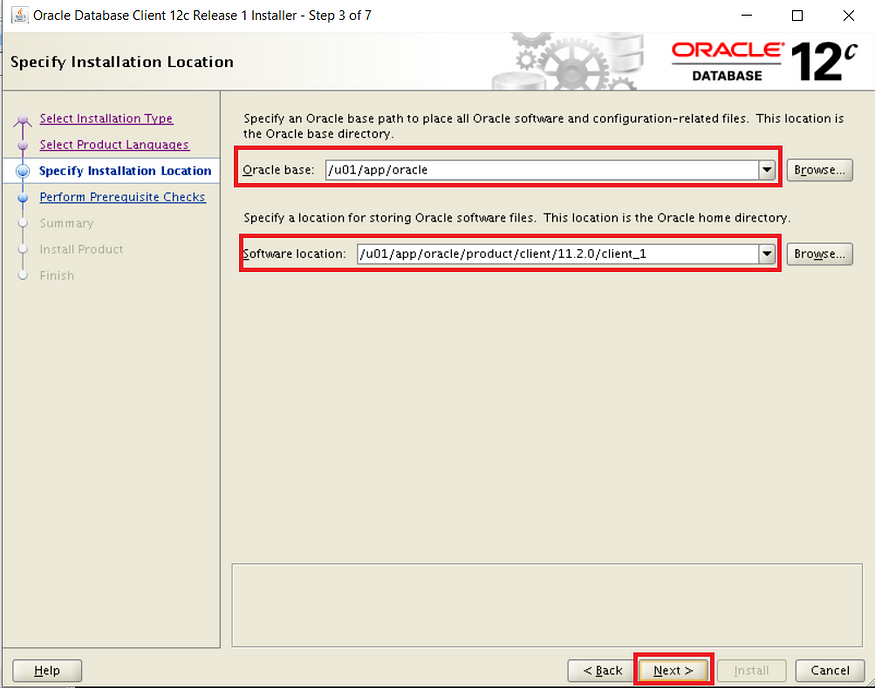Expand the Oracle base dropdown arrow
The height and width of the screenshot is (688, 875).
767,170
